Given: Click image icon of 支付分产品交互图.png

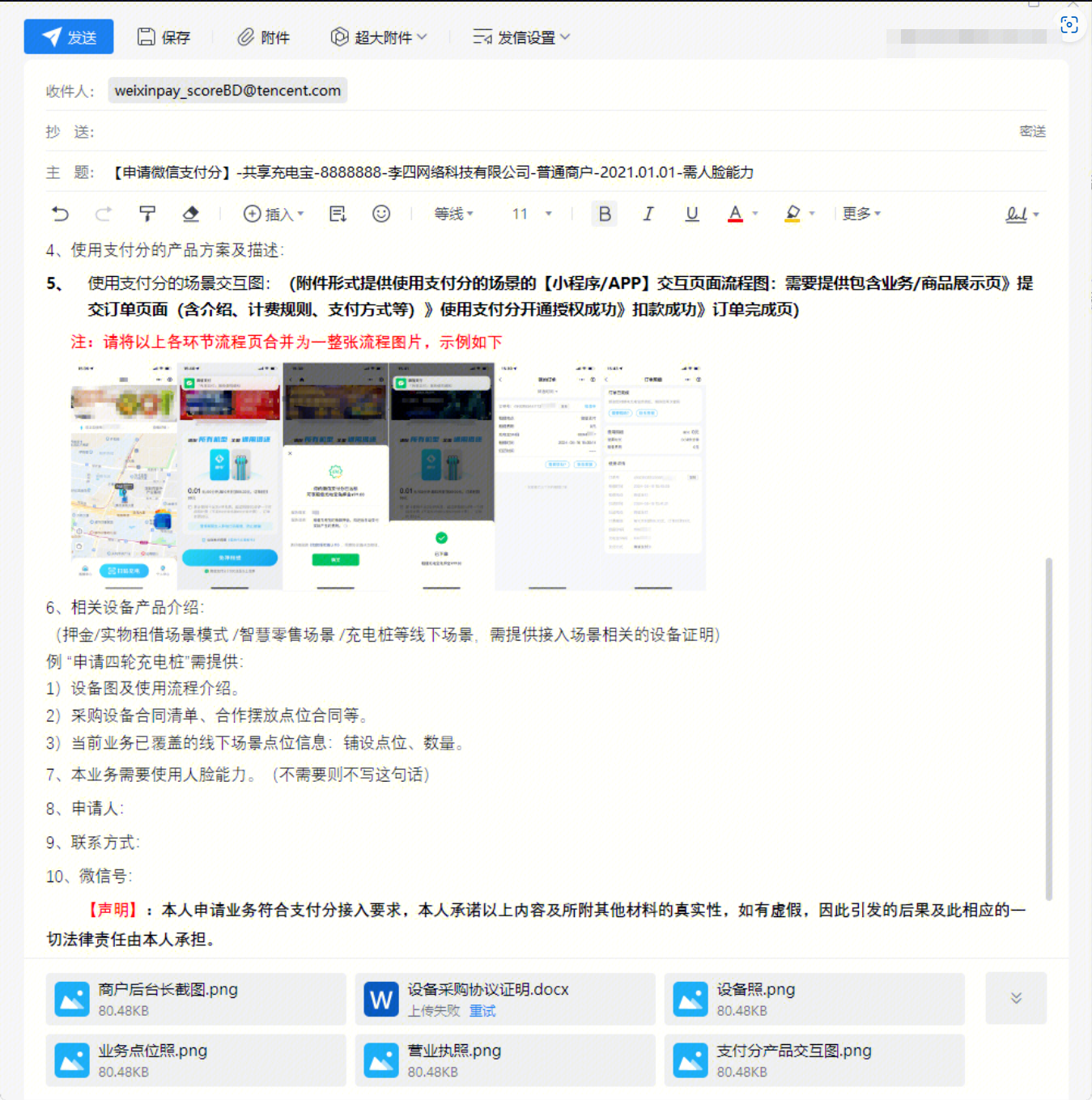Looking at the screenshot, I should pyautogui.click(x=690, y=1060).
